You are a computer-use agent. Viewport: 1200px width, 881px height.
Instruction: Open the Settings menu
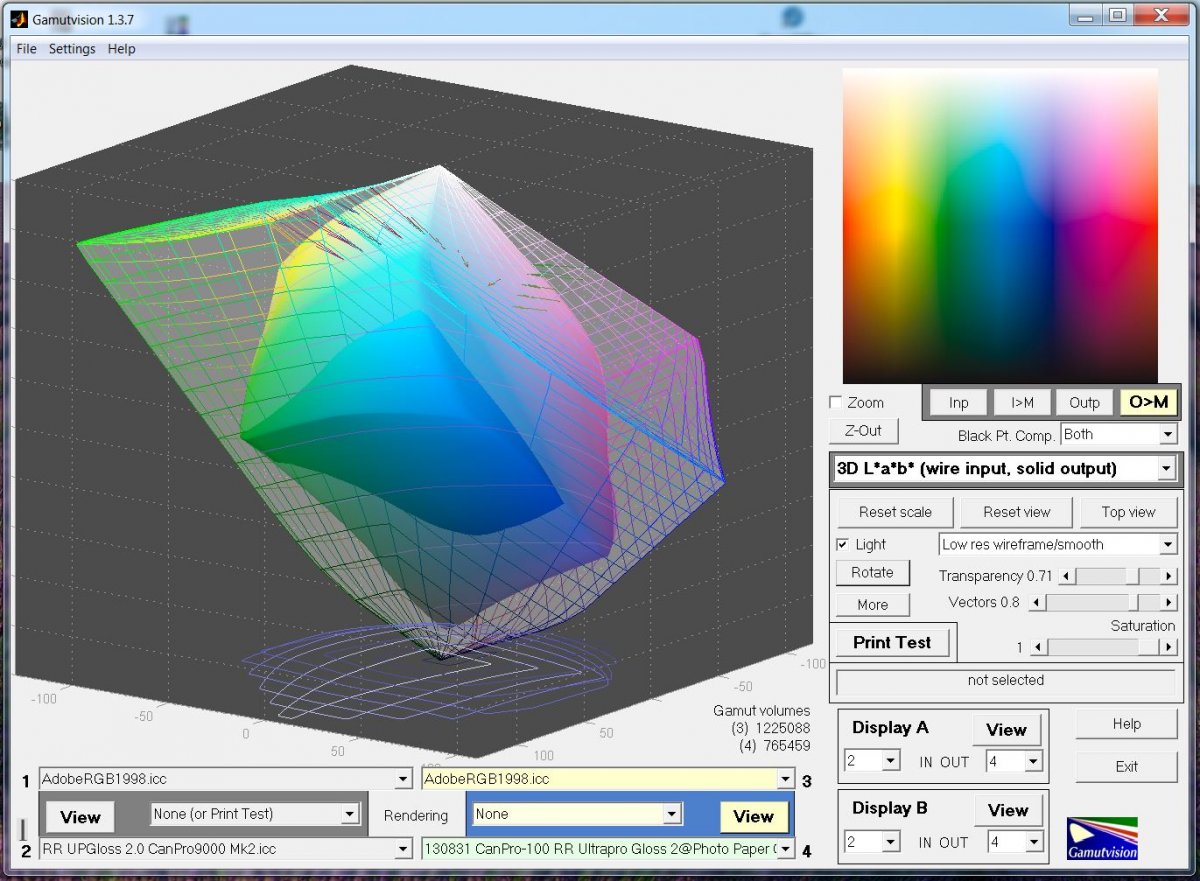pyautogui.click(x=72, y=49)
